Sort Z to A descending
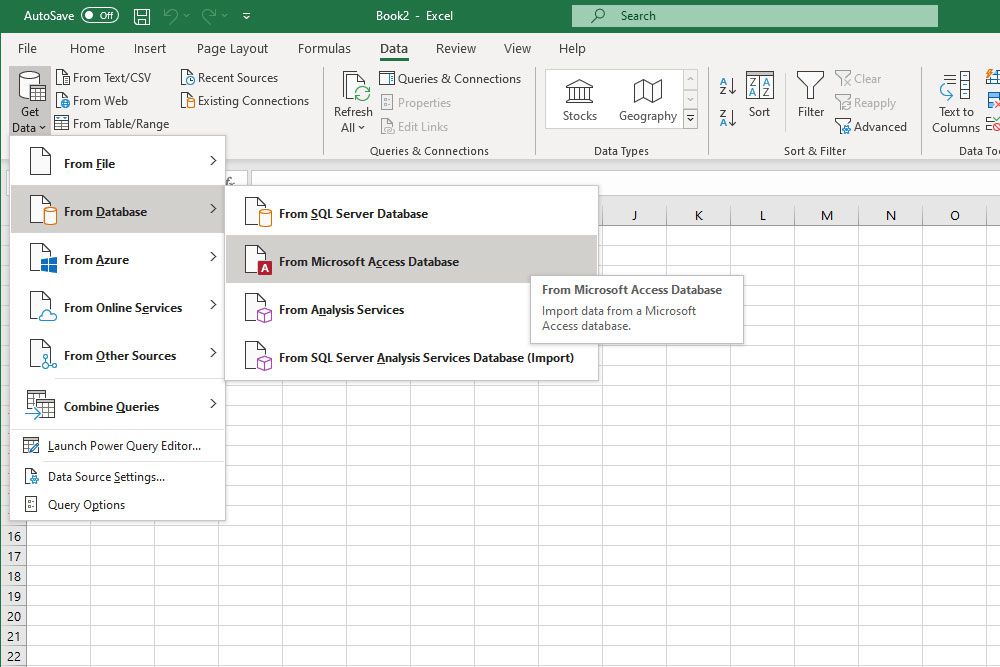Image resolution: width=1000 pixels, height=667 pixels. [728, 117]
